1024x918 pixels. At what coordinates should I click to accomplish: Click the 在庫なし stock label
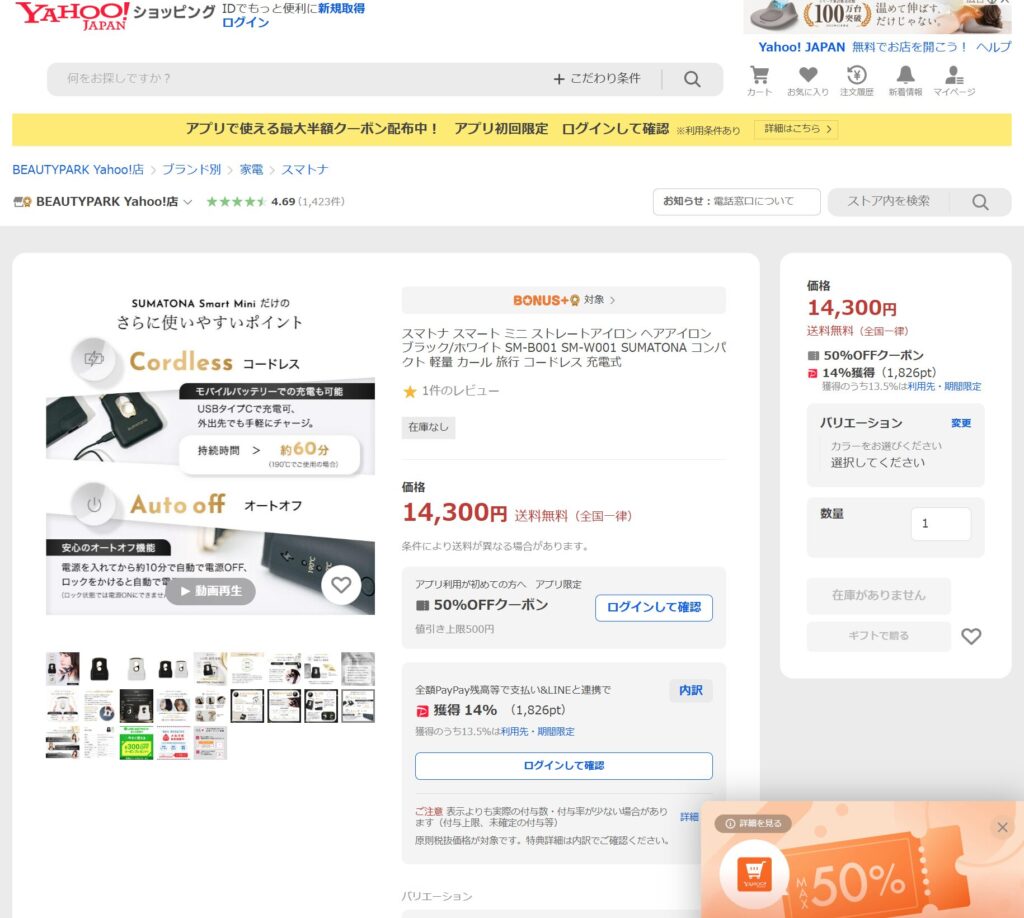428,427
